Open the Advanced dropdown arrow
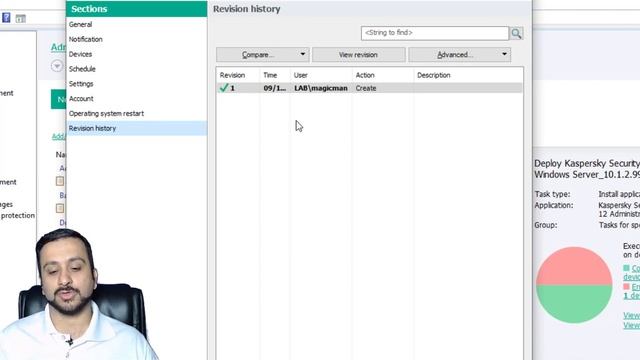The image size is (640, 360). coord(504,54)
